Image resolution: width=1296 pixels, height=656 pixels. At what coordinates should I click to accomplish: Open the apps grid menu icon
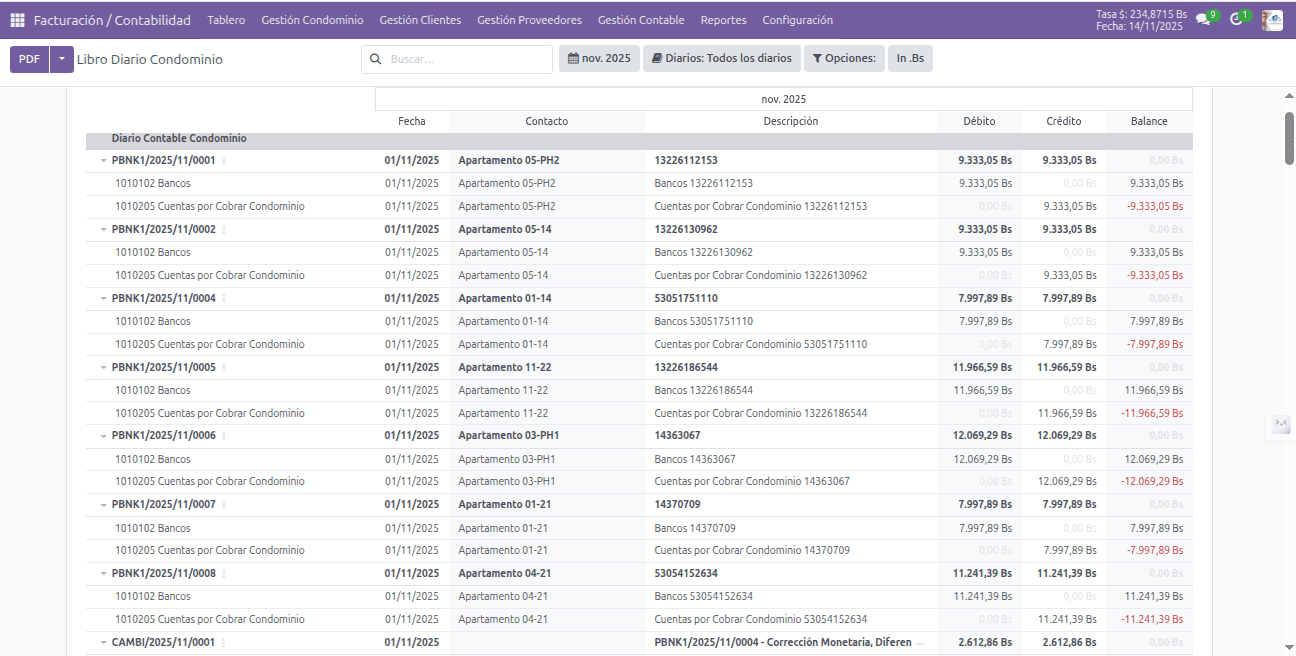[x=17, y=20]
